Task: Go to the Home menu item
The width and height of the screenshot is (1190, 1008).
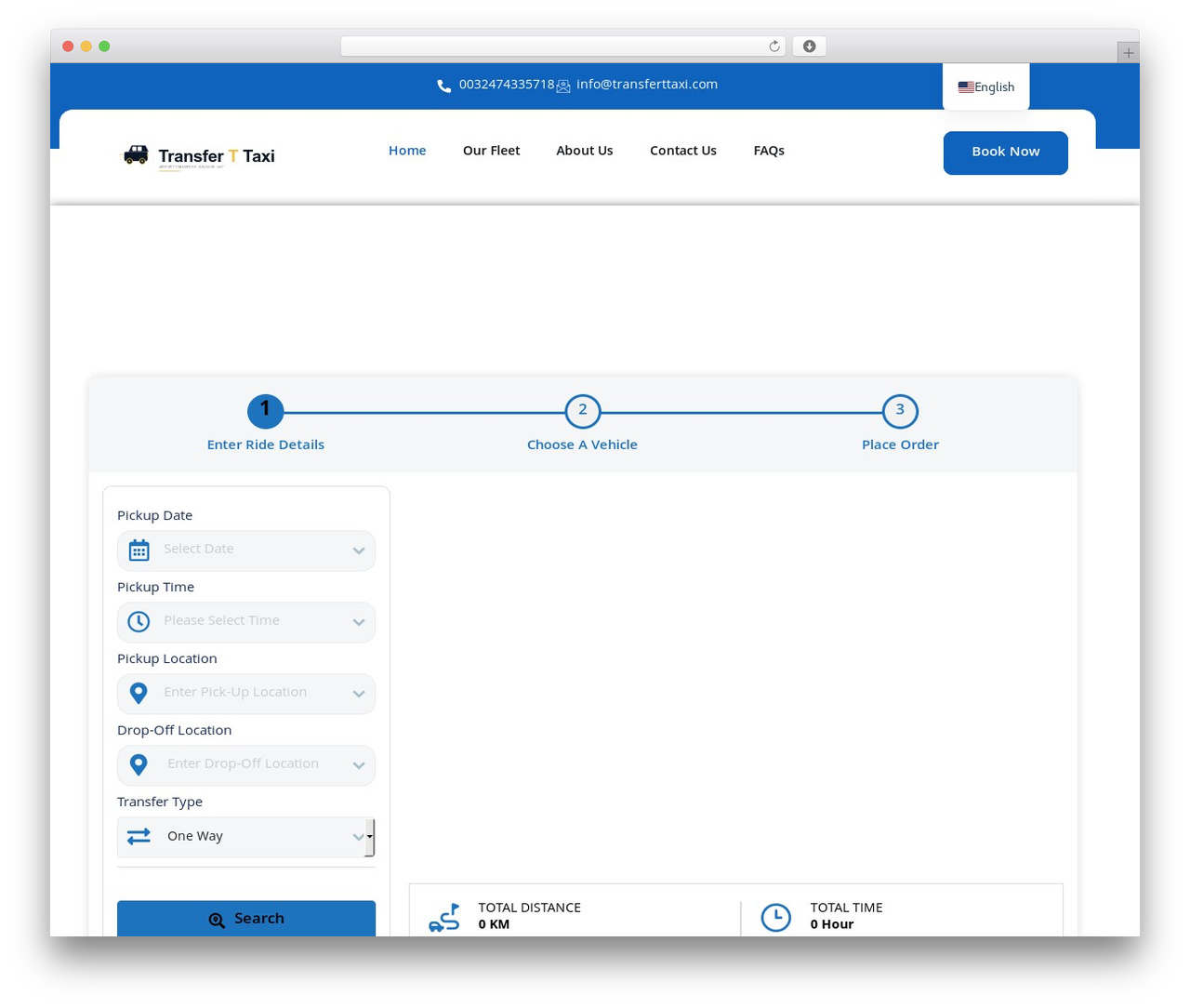Action: coord(407,151)
